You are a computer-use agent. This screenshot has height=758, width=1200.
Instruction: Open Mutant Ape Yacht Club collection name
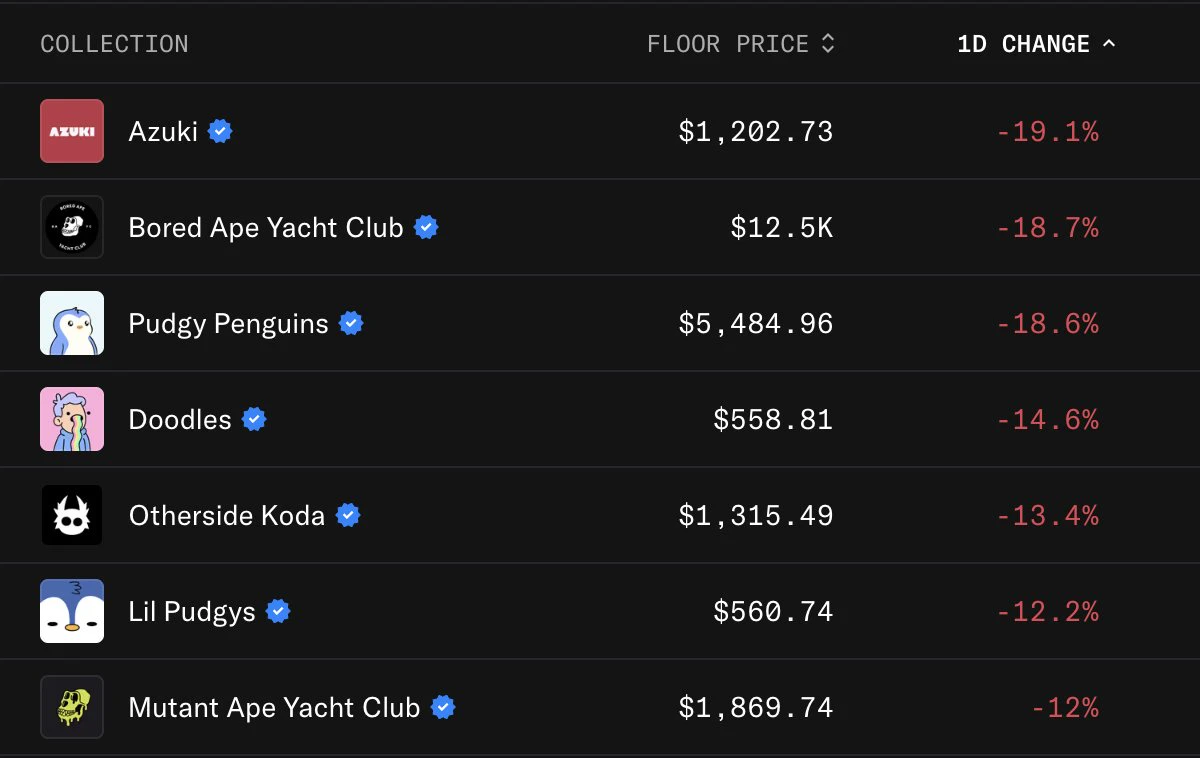[x=274, y=708]
